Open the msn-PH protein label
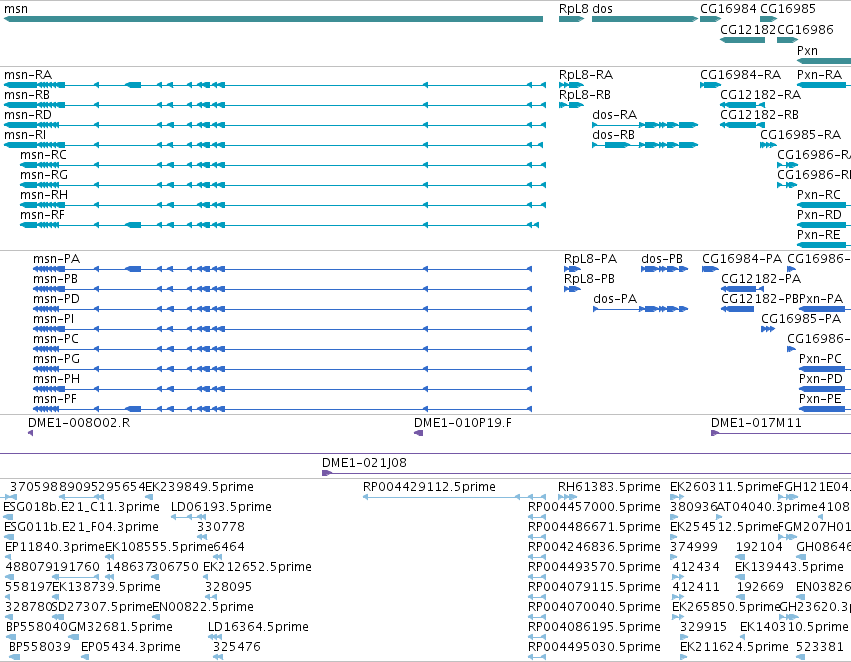 (x=56, y=380)
